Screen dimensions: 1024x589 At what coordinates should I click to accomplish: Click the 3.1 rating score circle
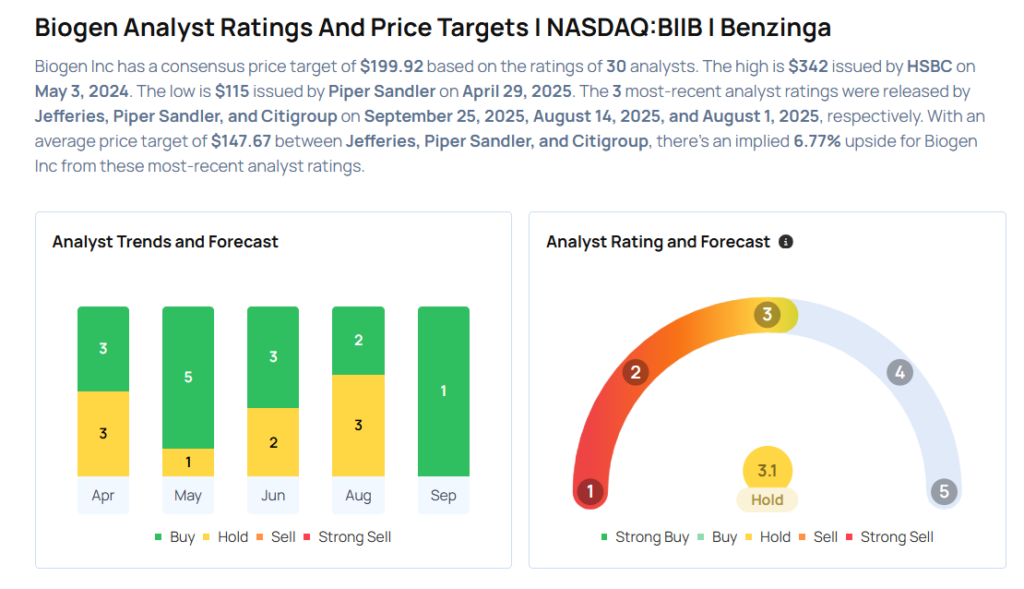click(767, 469)
